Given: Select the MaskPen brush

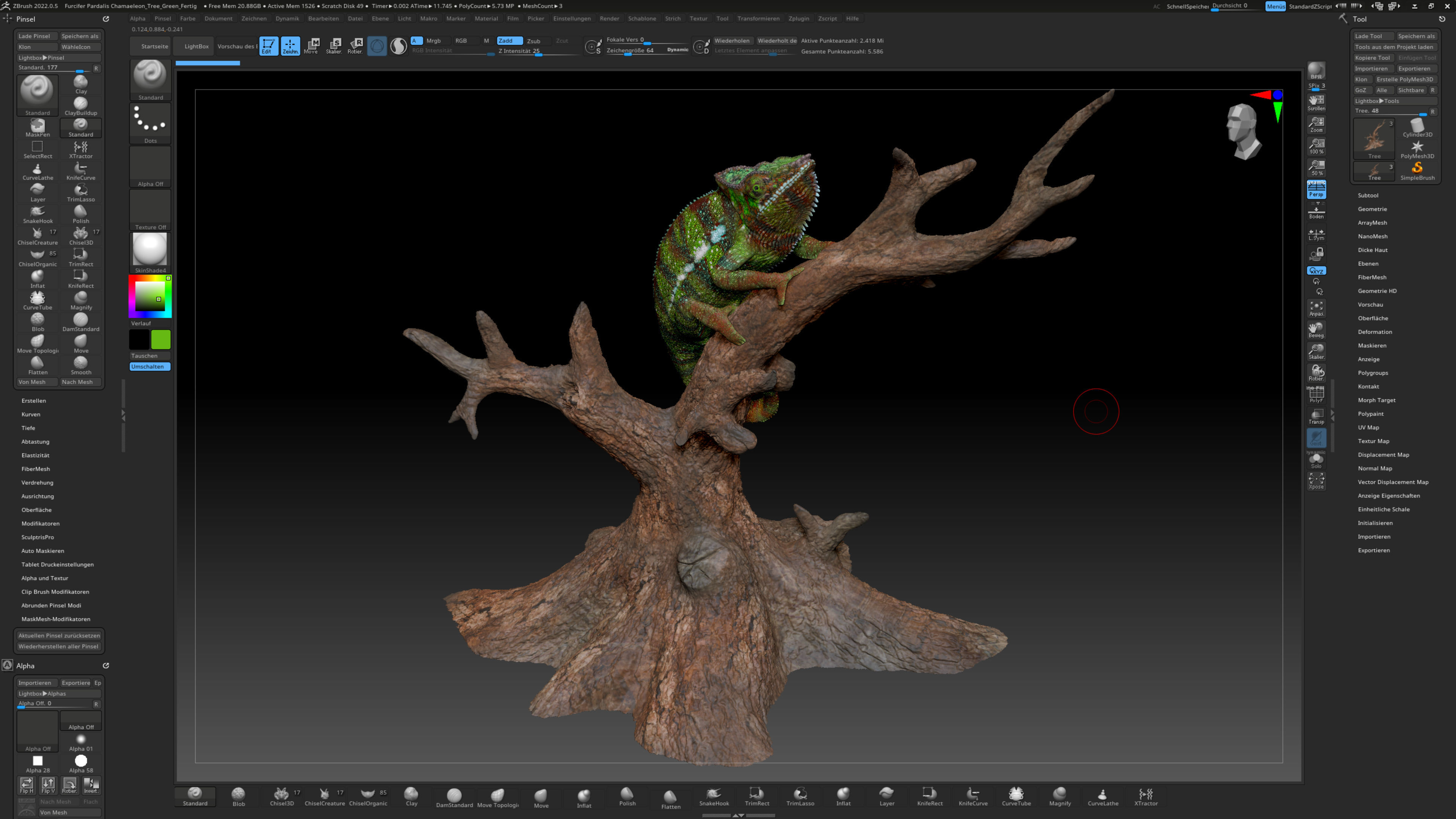Looking at the screenshot, I should coord(37,128).
